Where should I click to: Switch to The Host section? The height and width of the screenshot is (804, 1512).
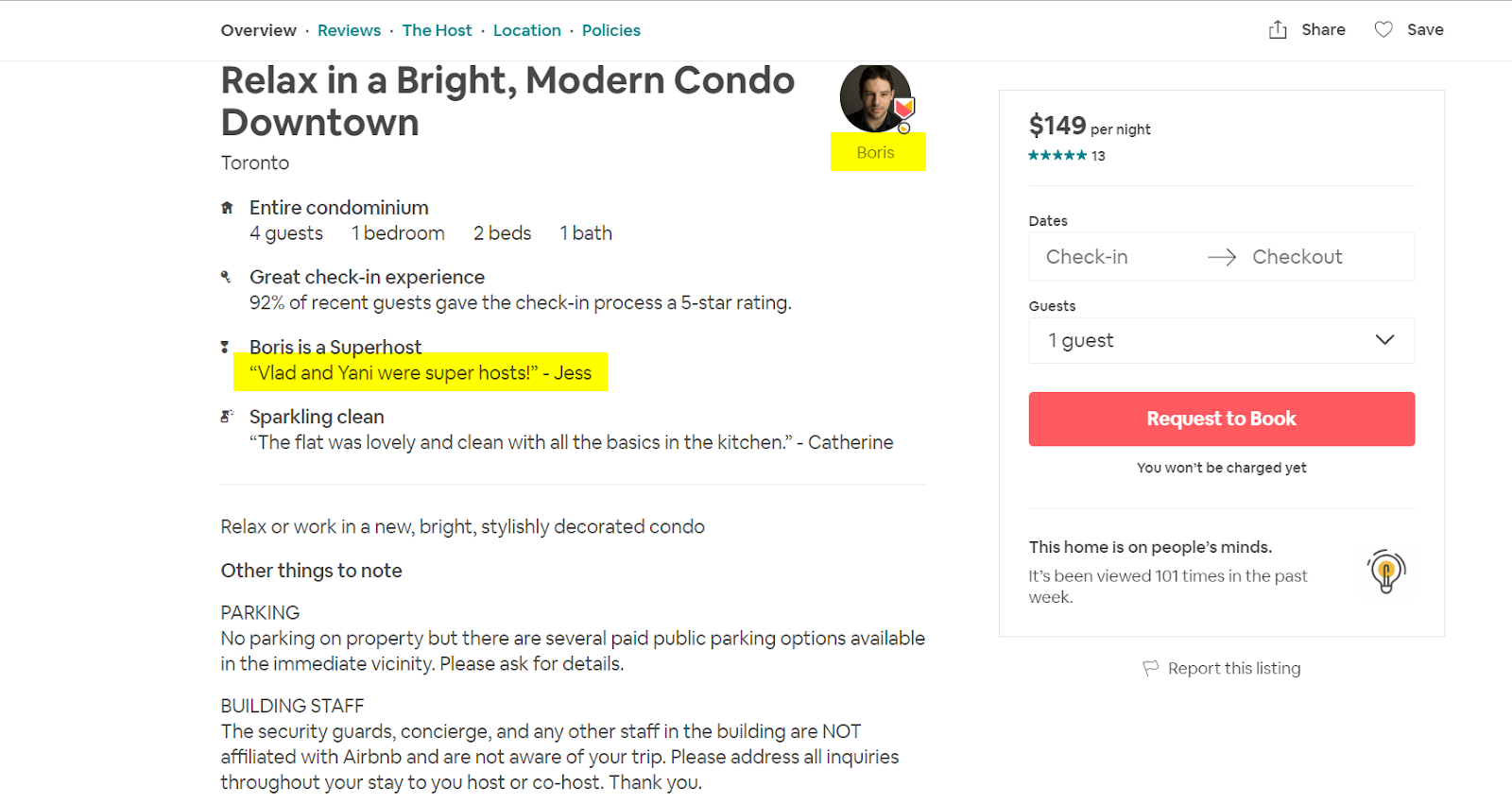tap(437, 30)
